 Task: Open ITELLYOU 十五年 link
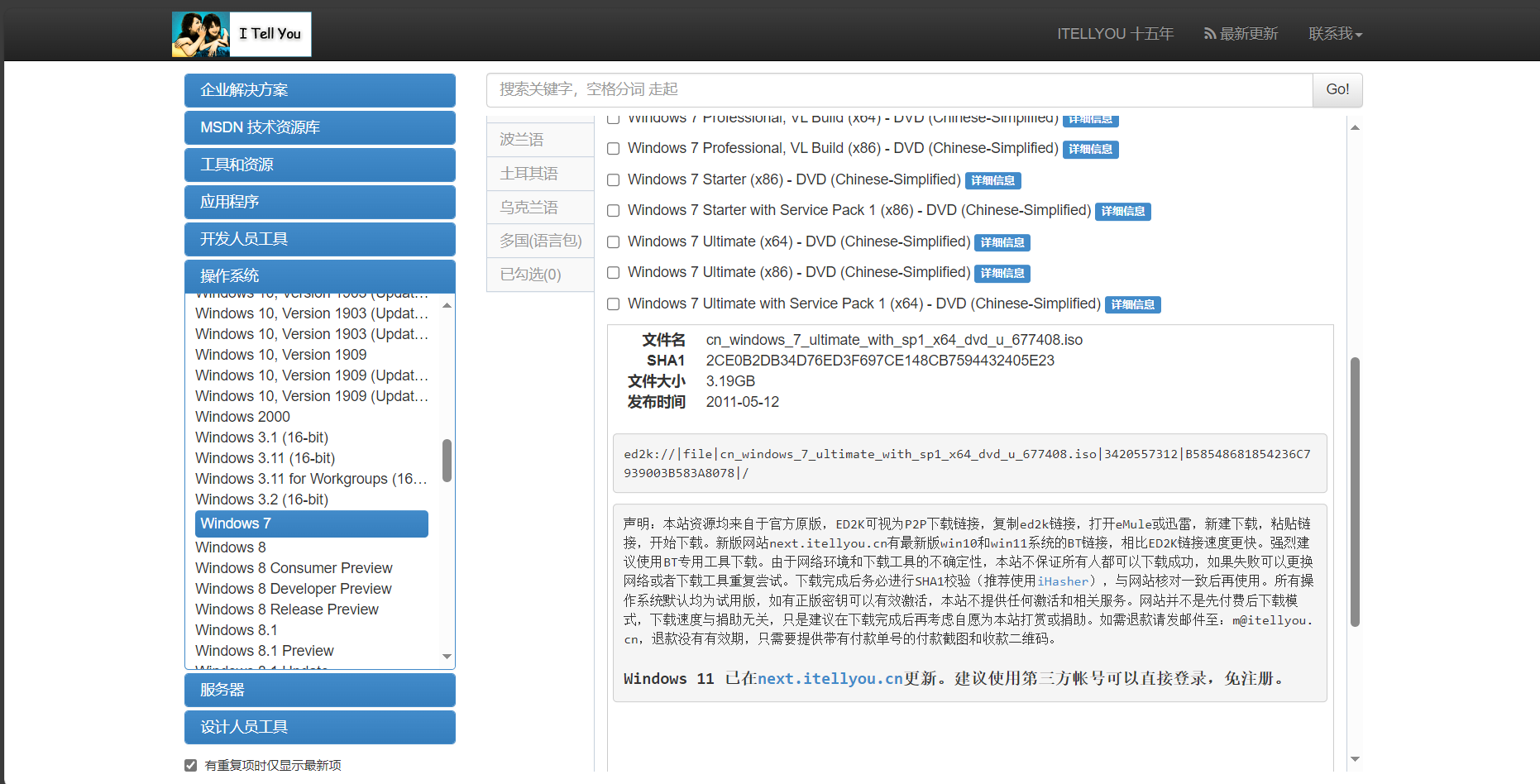click(1115, 34)
